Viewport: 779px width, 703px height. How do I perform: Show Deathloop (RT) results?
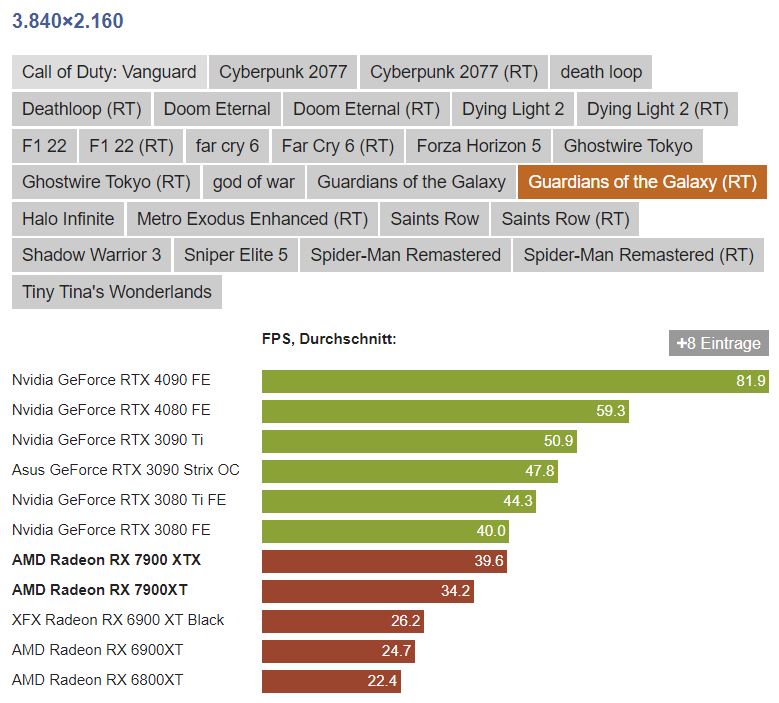pos(81,109)
